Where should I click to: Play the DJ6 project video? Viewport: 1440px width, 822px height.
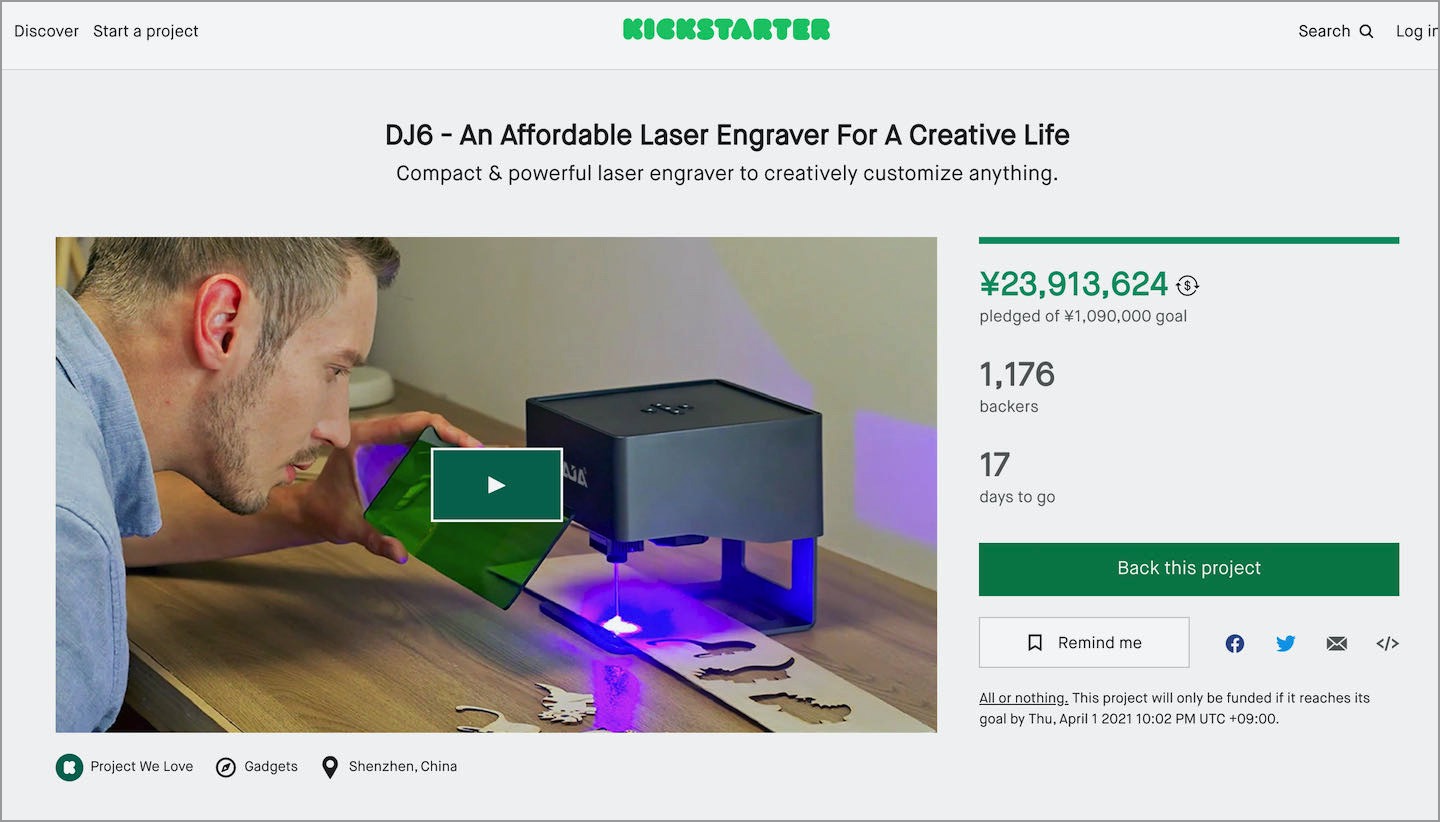pyautogui.click(x=496, y=485)
